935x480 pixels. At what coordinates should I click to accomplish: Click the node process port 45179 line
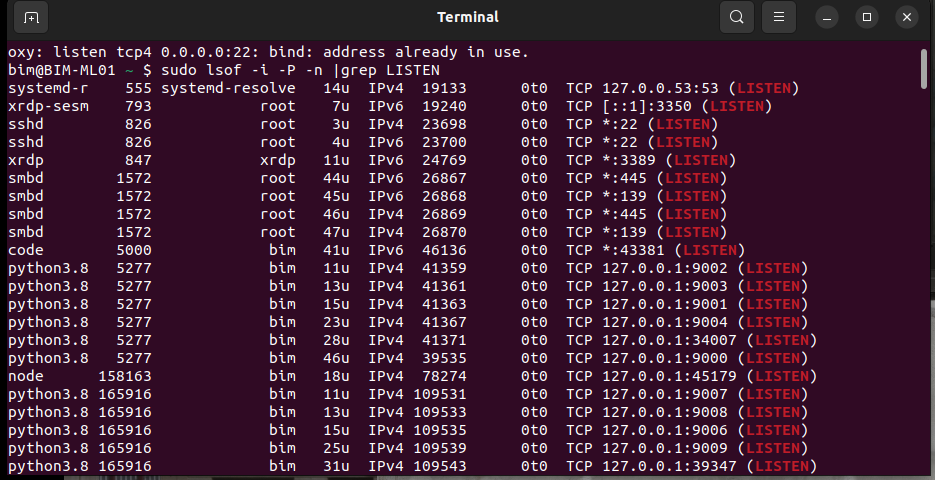(413, 376)
